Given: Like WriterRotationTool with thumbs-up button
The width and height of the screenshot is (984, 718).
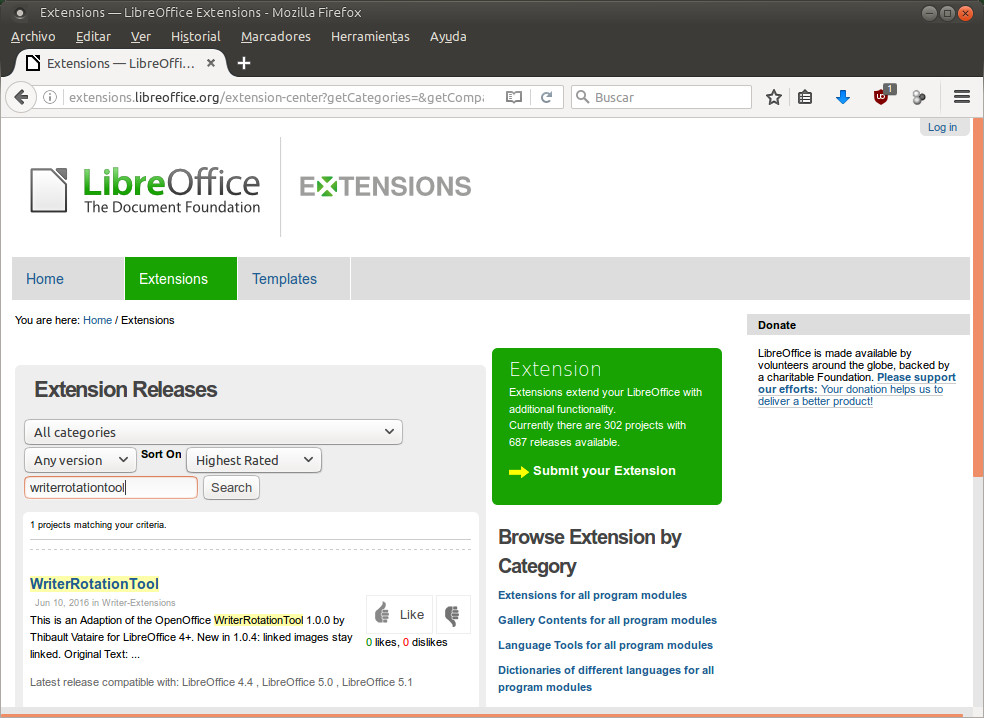Looking at the screenshot, I should tap(400, 614).
